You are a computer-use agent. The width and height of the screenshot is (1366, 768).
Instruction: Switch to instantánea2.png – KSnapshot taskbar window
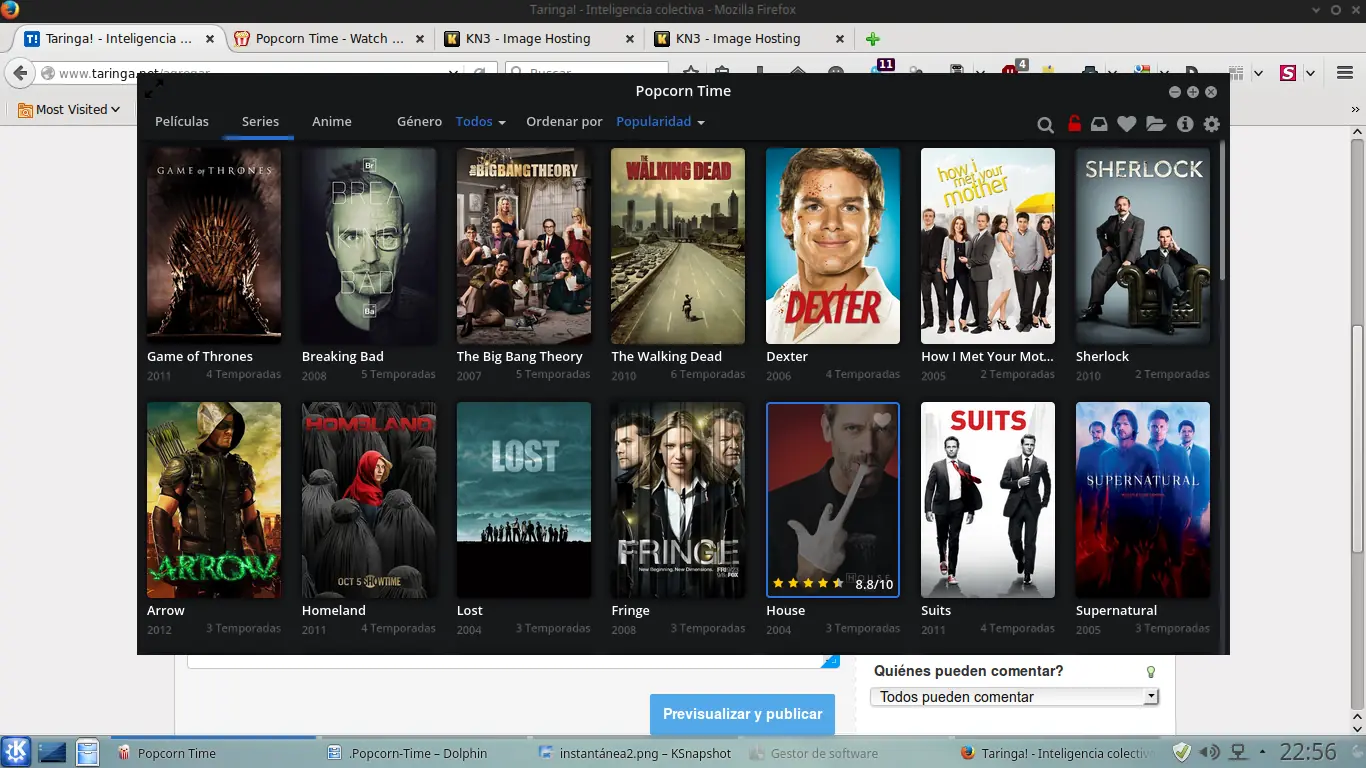click(634, 753)
